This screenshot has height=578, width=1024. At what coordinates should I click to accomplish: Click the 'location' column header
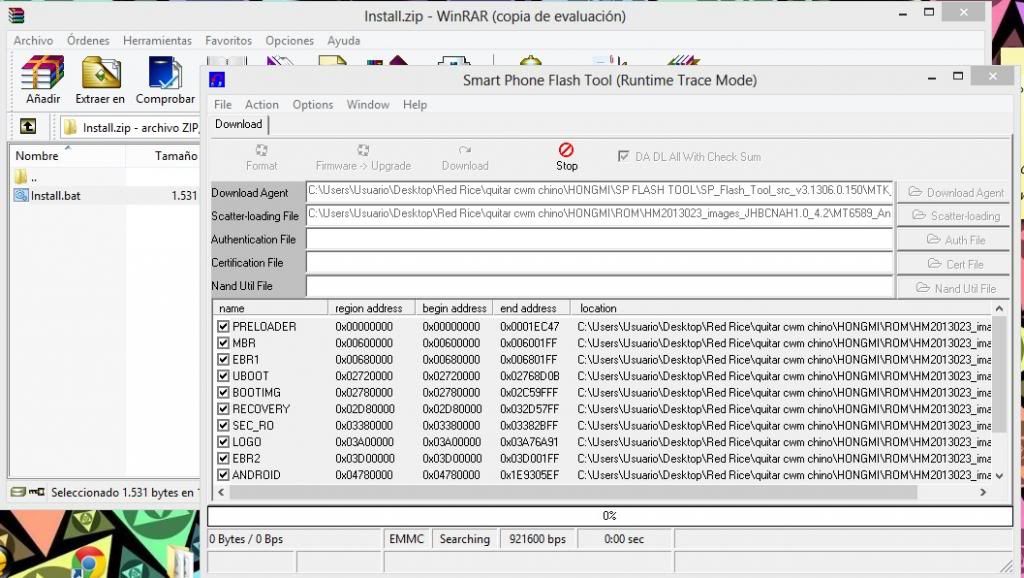tap(781, 308)
